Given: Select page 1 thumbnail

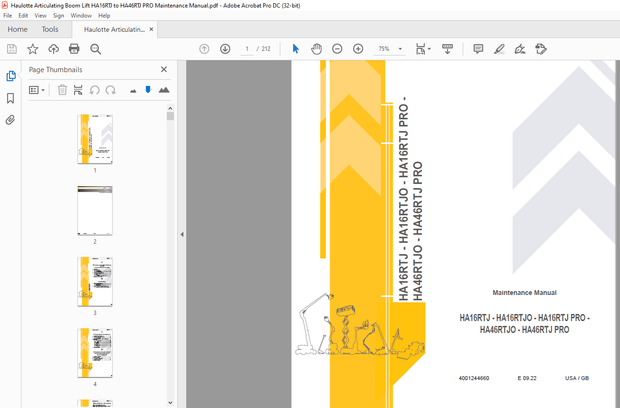Looking at the screenshot, I should point(95,139).
